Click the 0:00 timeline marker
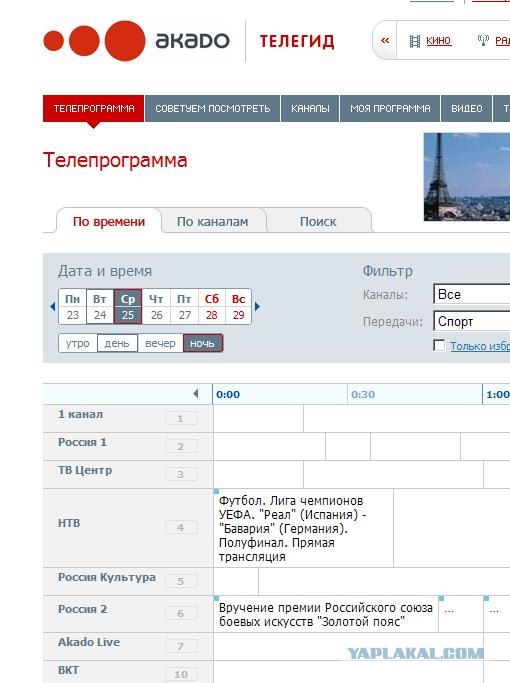Viewport: 510px width, 683px height. [x=228, y=395]
